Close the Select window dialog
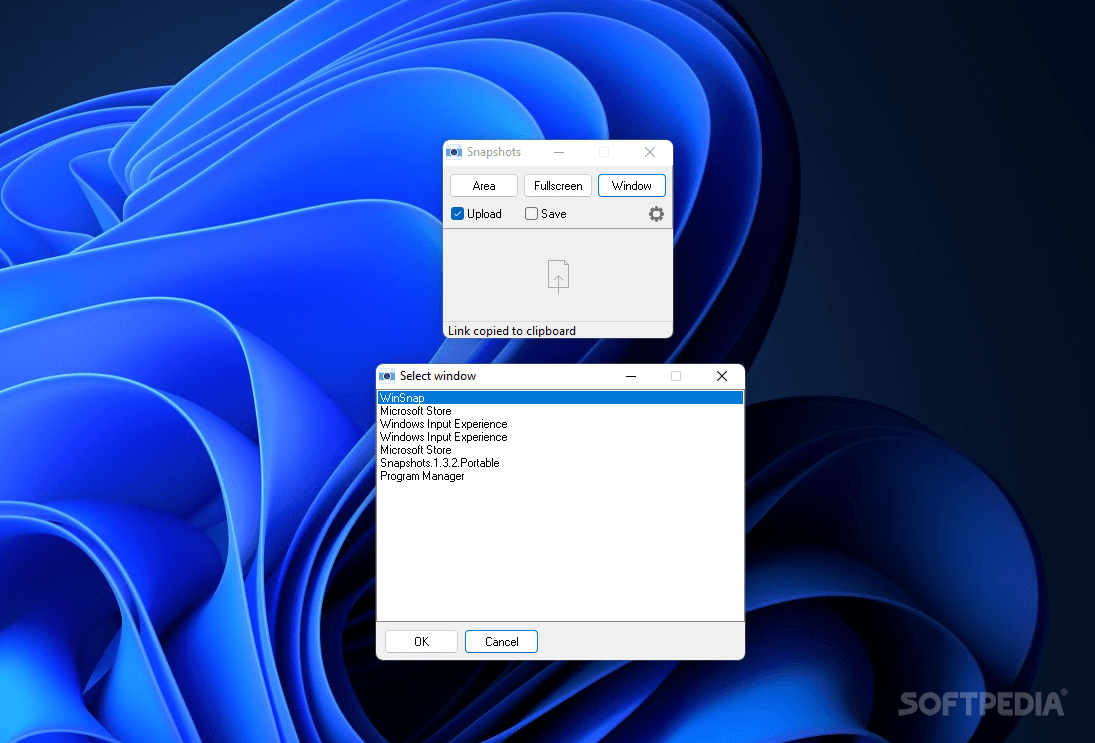Viewport: 1095px width, 743px height. (x=722, y=376)
